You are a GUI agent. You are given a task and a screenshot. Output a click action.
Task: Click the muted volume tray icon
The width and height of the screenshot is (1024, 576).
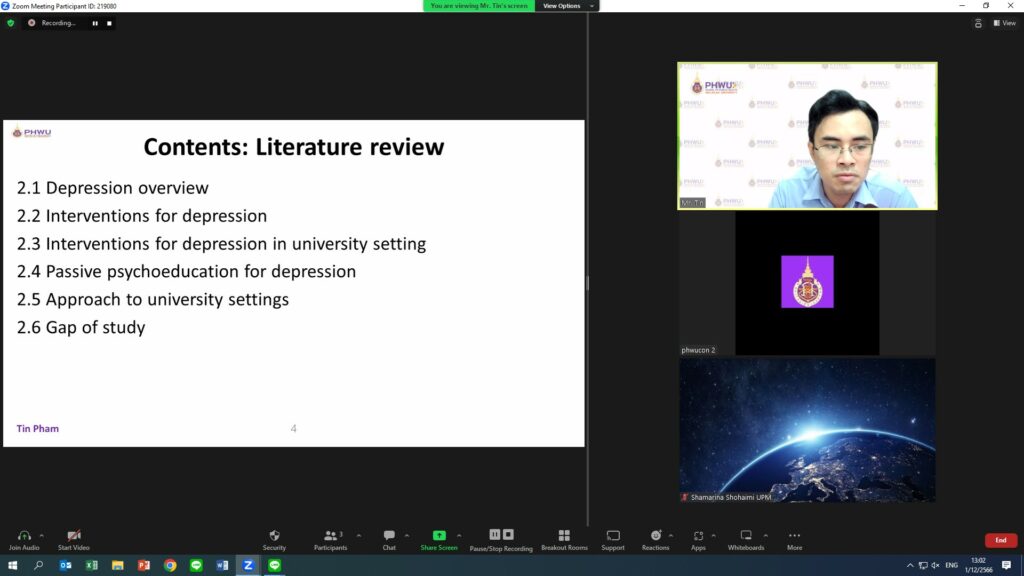click(935, 566)
